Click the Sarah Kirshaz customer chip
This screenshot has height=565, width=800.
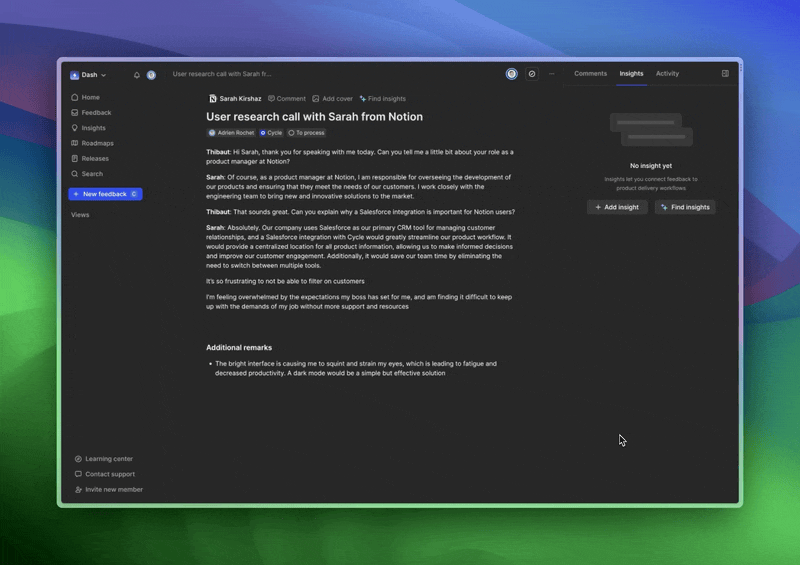point(235,99)
